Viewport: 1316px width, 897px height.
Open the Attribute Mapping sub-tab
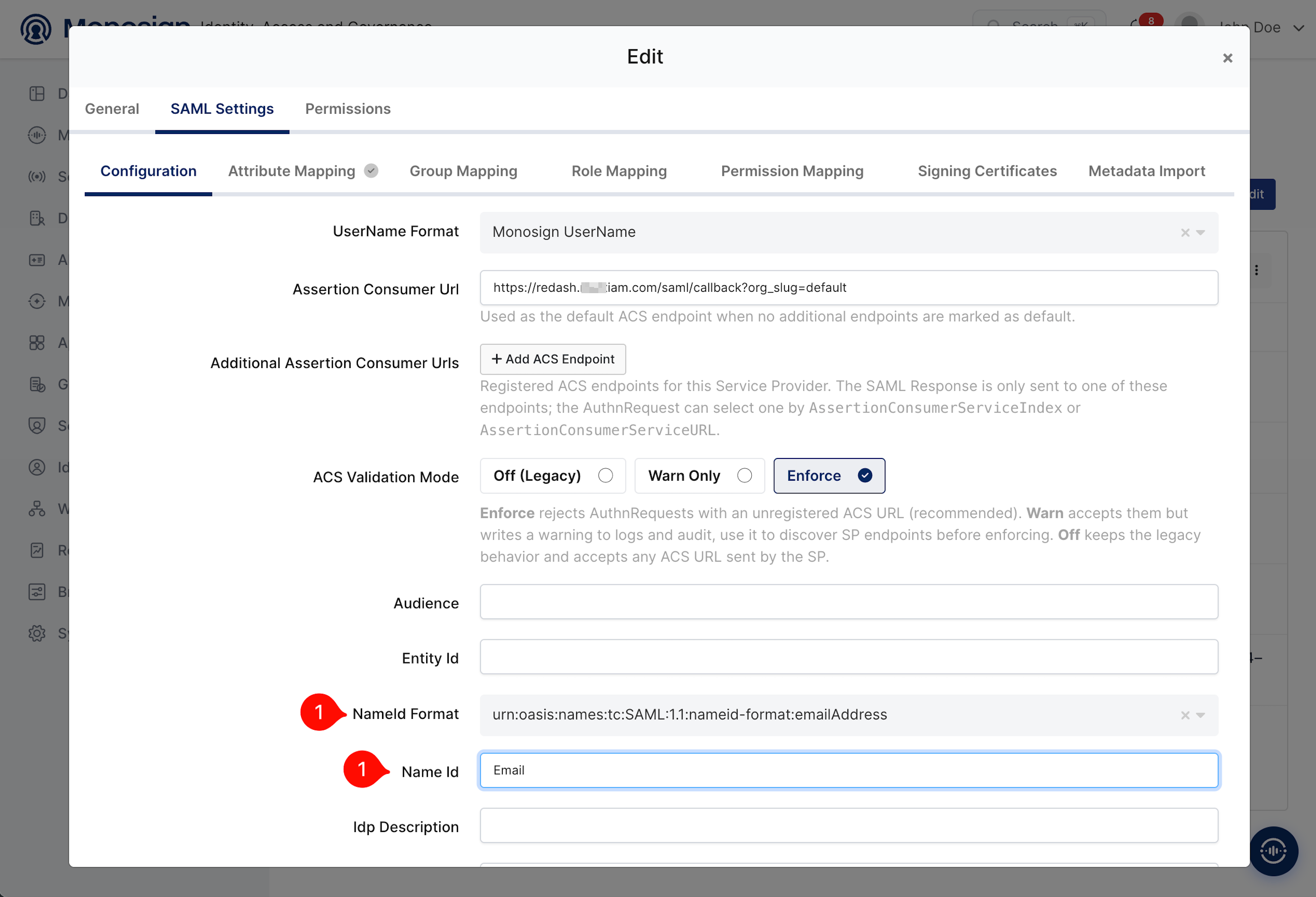point(292,171)
